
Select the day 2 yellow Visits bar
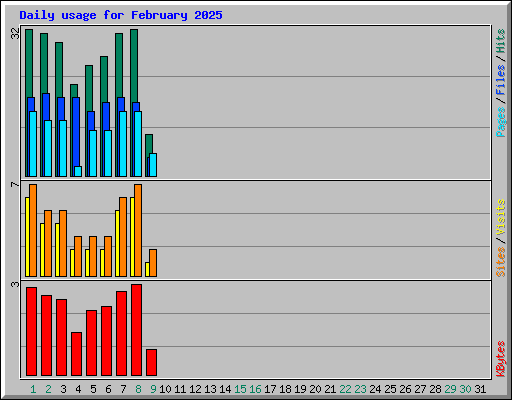coord(42,250)
